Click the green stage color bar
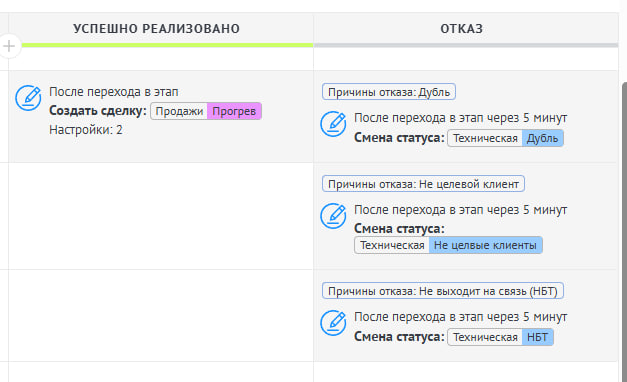Viewport: 627px width, 382px height. 167,45
